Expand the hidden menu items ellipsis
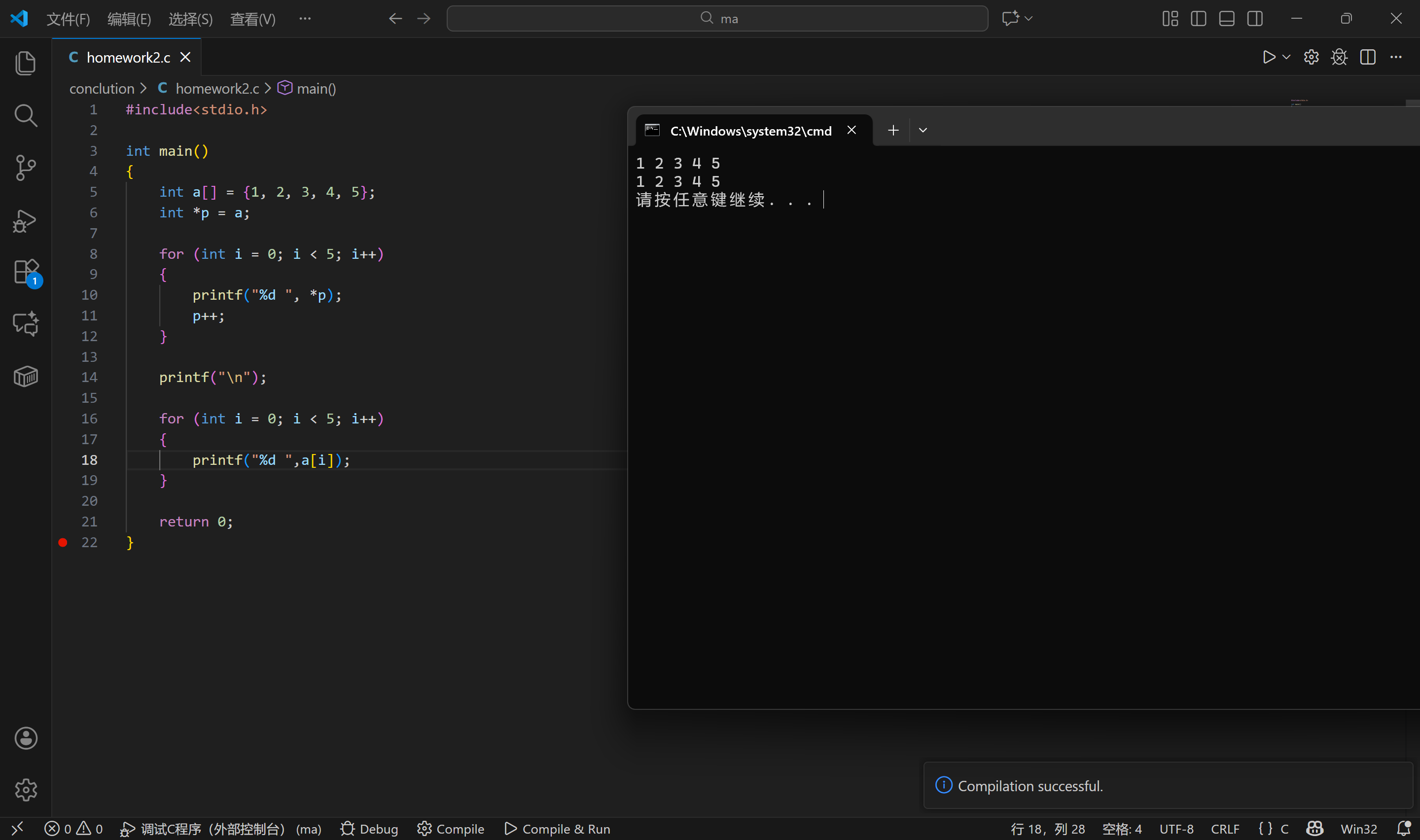1420x840 pixels. pos(305,19)
